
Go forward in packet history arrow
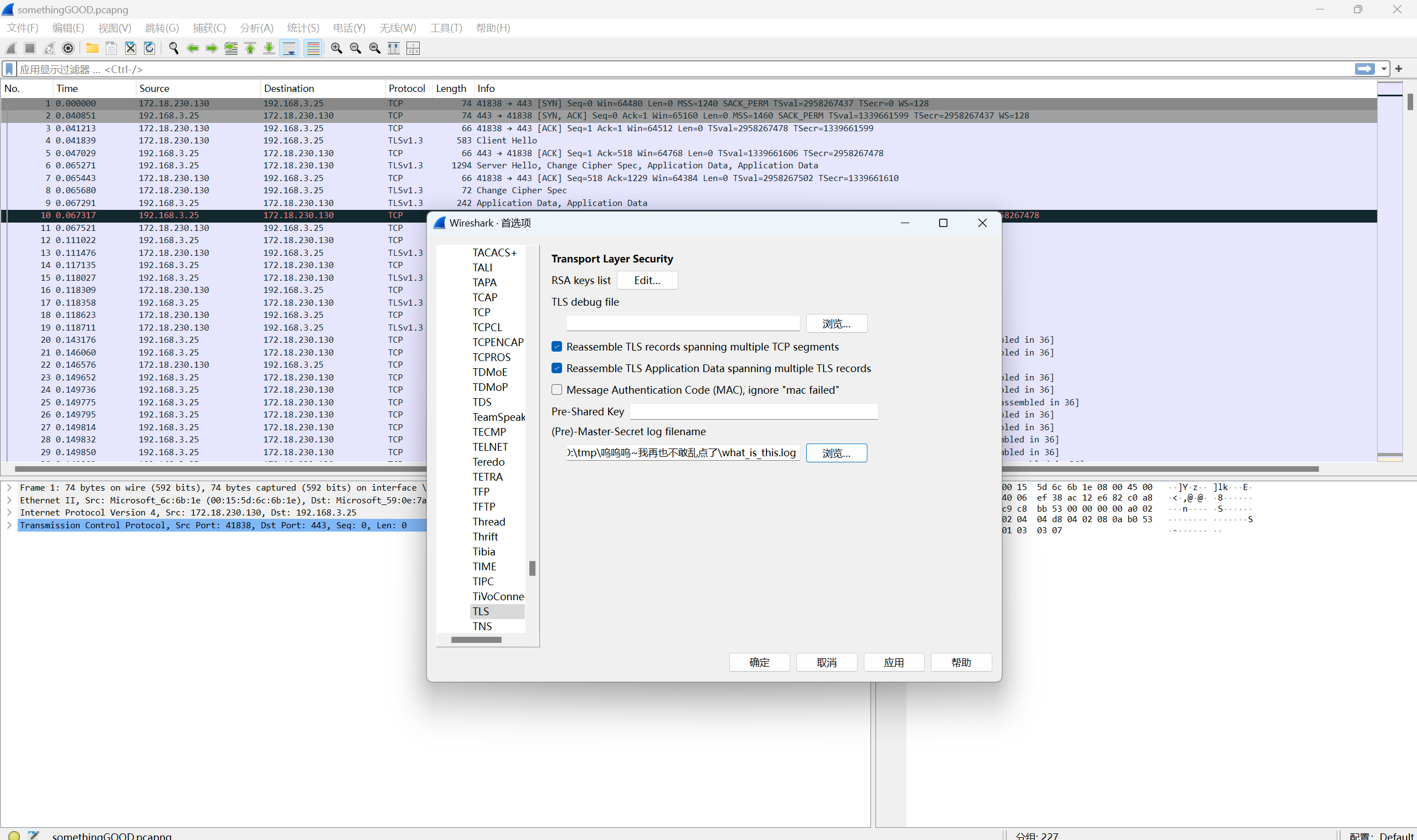(x=212, y=48)
